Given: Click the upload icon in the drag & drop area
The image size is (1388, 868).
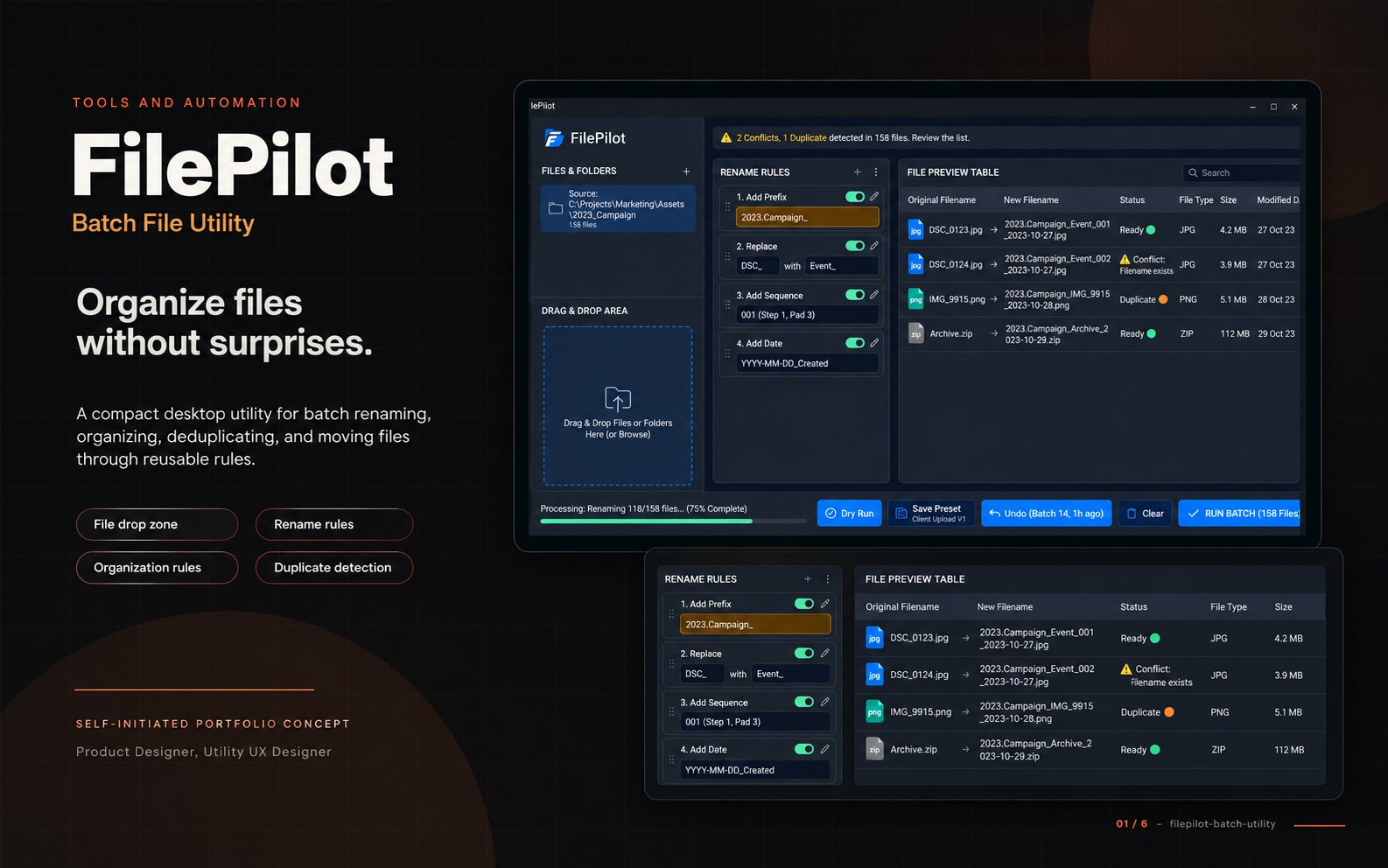Looking at the screenshot, I should click(x=618, y=399).
